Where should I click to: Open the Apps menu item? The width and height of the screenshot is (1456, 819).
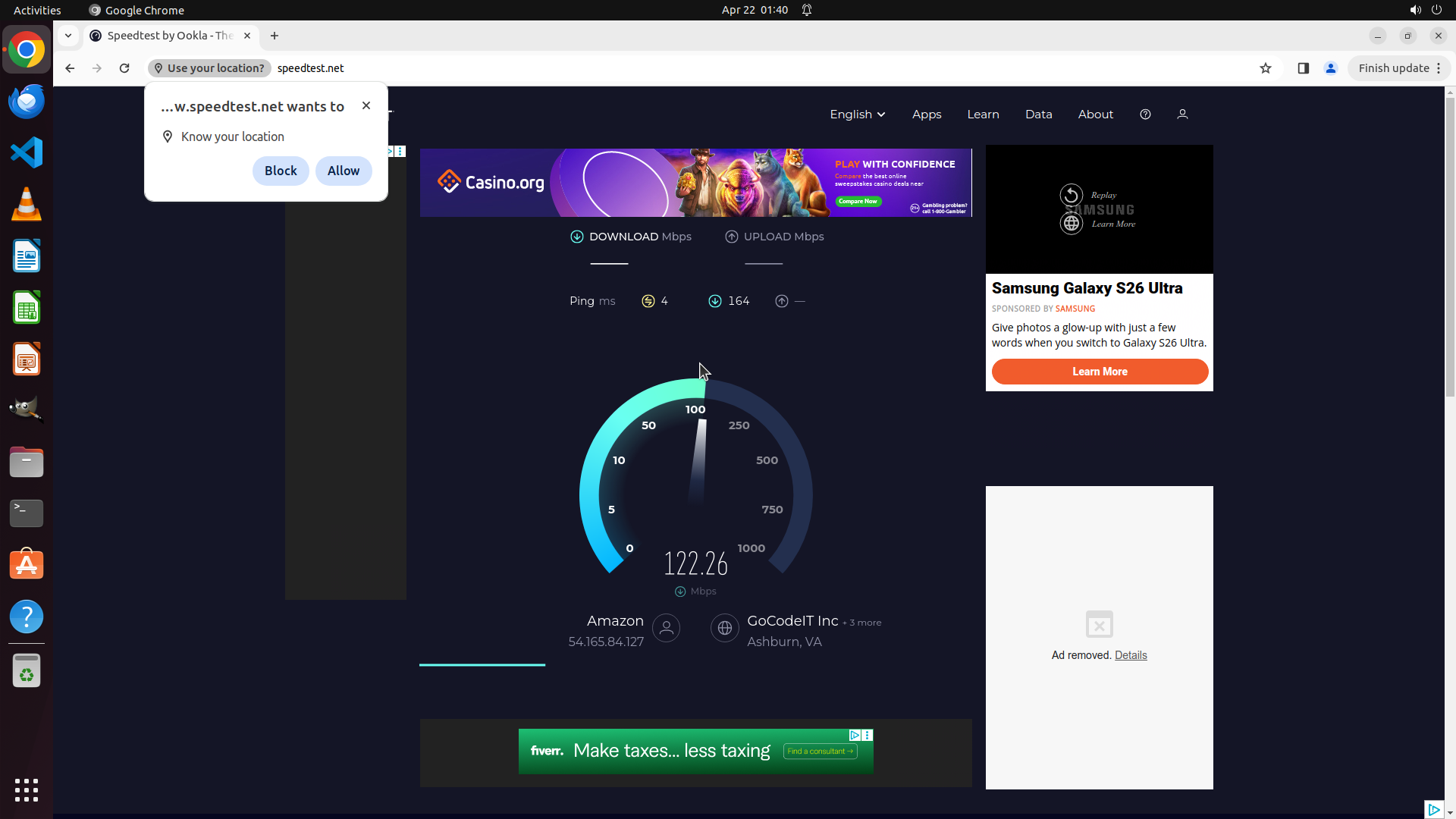926,115
